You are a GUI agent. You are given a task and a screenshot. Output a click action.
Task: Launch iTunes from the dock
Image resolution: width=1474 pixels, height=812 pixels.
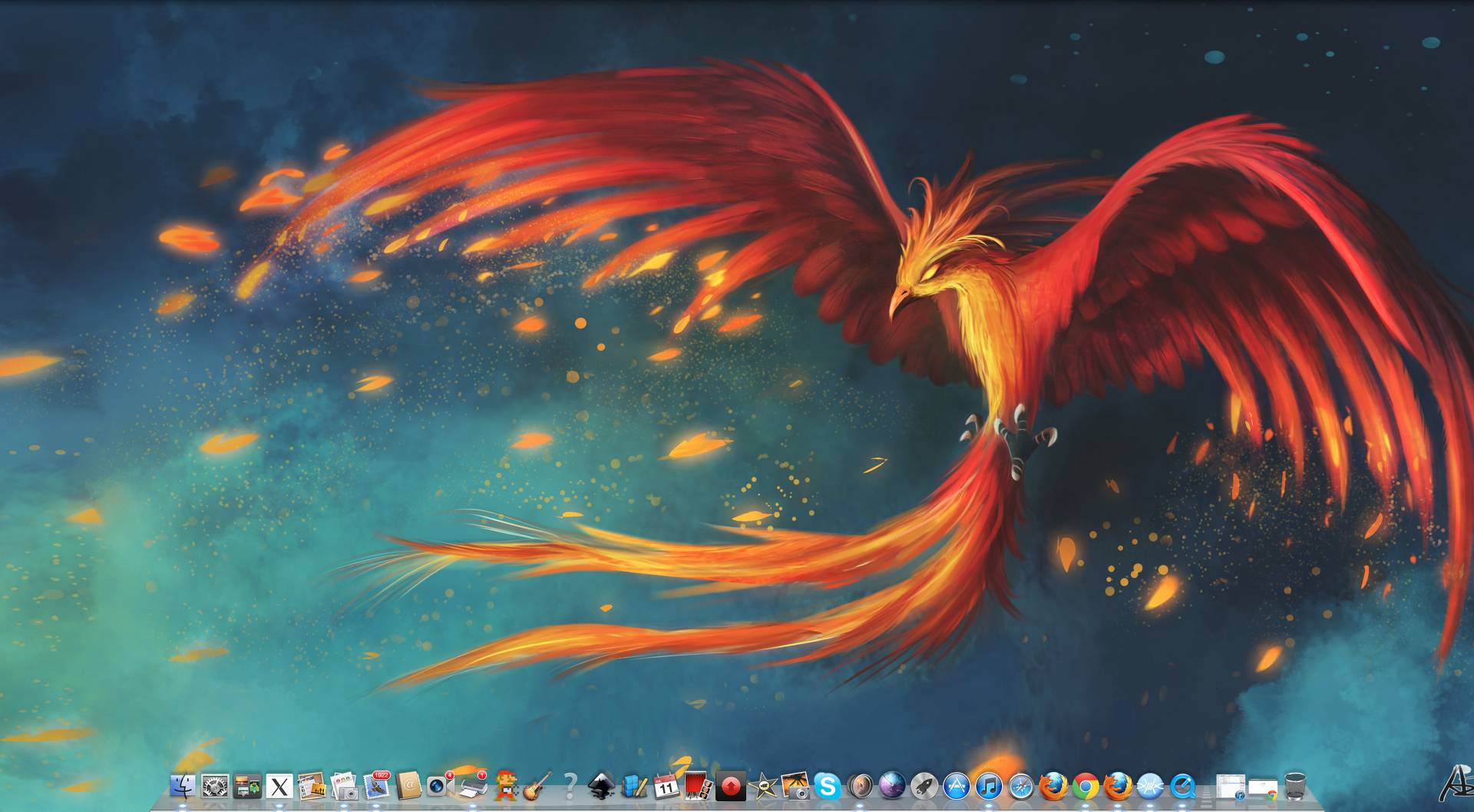click(989, 786)
